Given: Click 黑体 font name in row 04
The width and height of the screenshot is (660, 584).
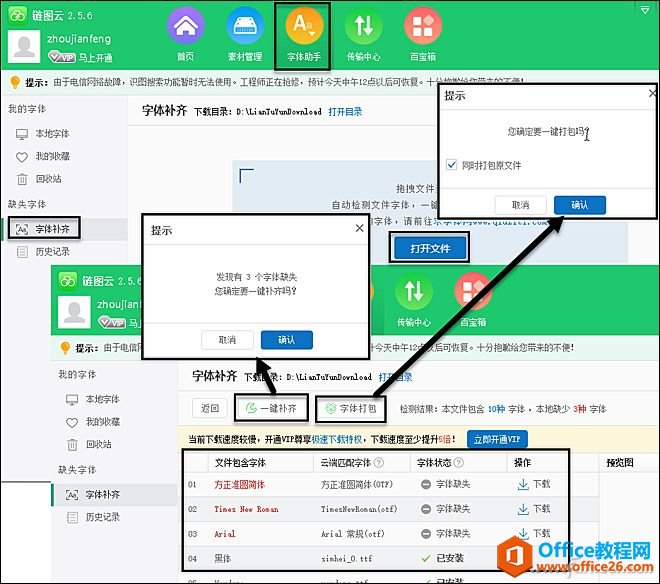Looking at the screenshot, I should pos(223,558).
